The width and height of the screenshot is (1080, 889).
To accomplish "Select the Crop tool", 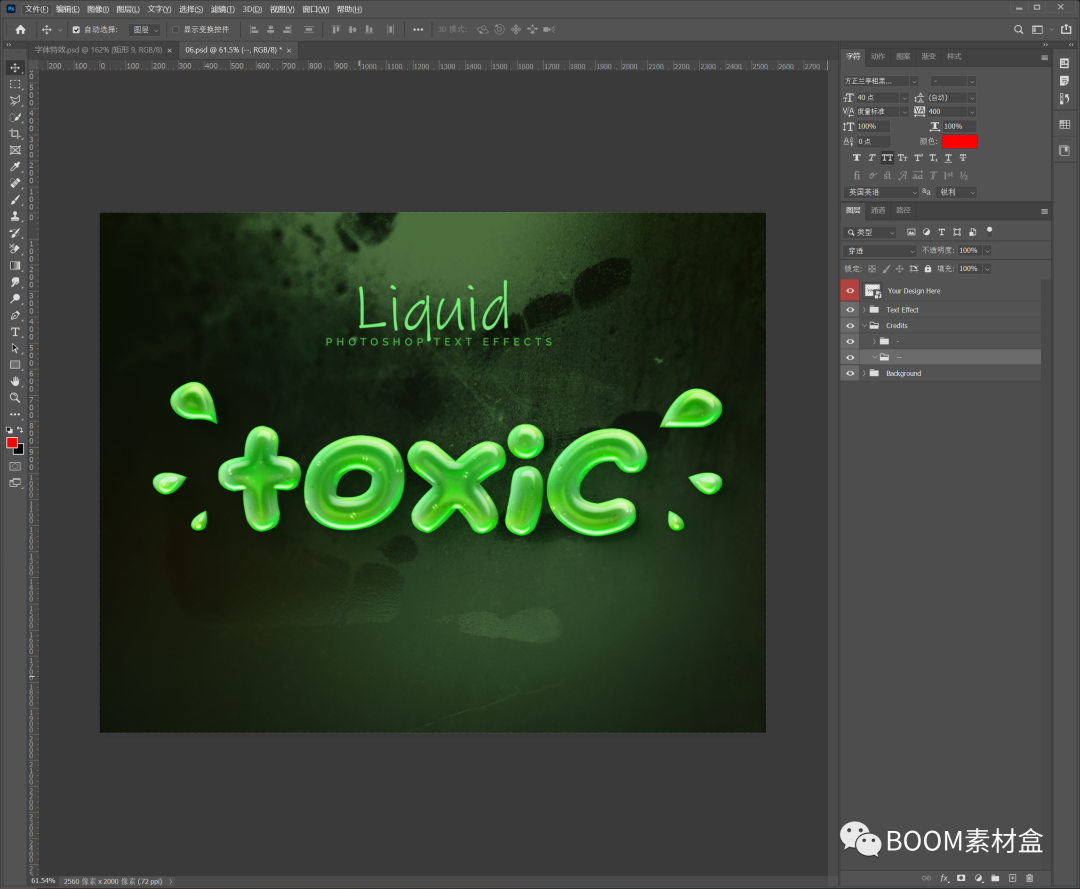I will [x=15, y=133].
